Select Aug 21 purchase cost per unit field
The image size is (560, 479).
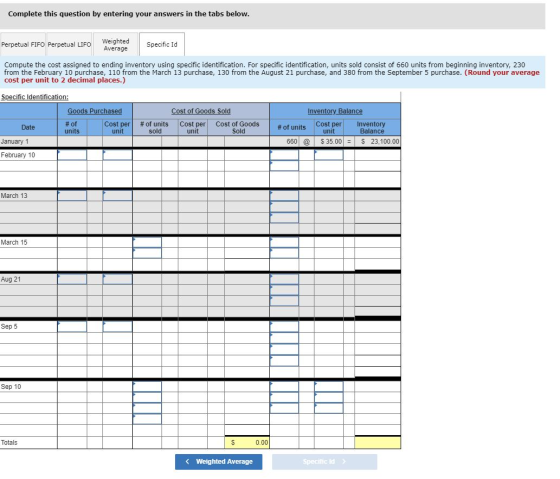[x=118, y=279]
